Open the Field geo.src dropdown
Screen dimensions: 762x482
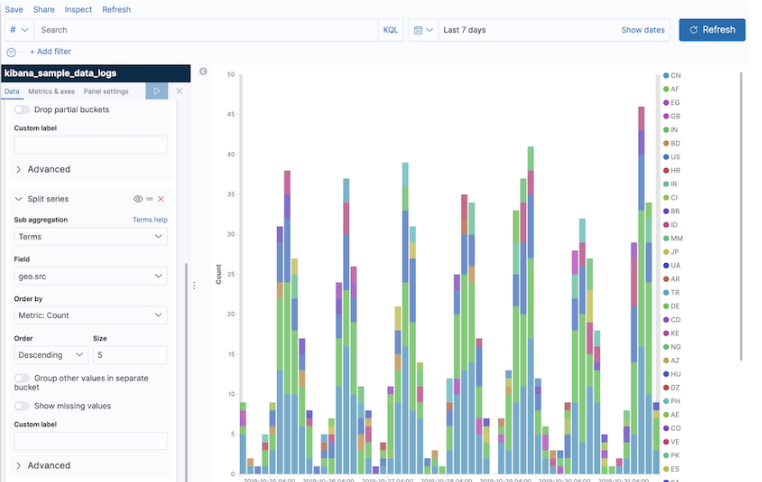pyautogui.click(x=90, y=276)
